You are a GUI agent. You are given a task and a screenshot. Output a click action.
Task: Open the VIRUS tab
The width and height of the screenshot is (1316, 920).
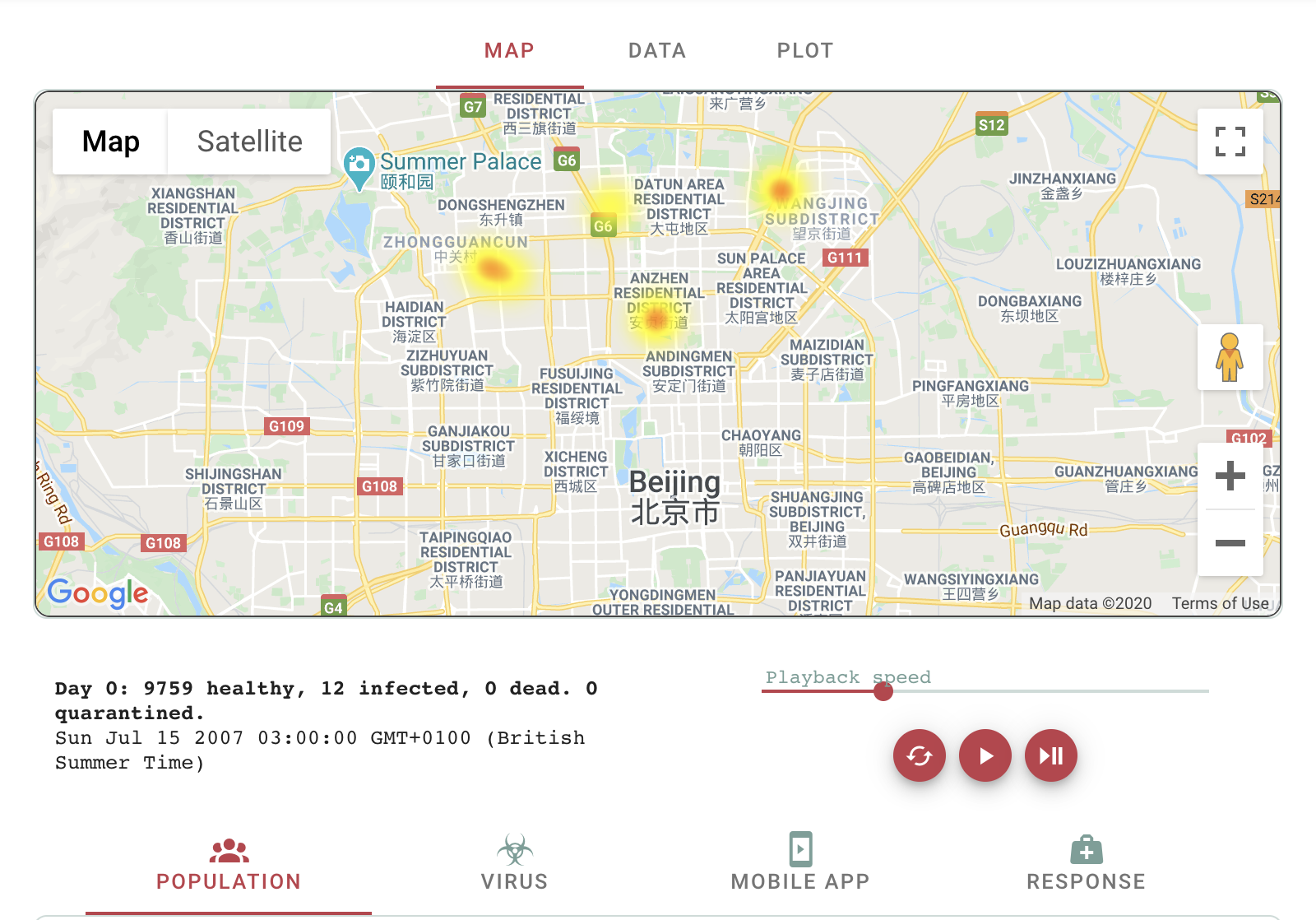click(x=515, y=867)
